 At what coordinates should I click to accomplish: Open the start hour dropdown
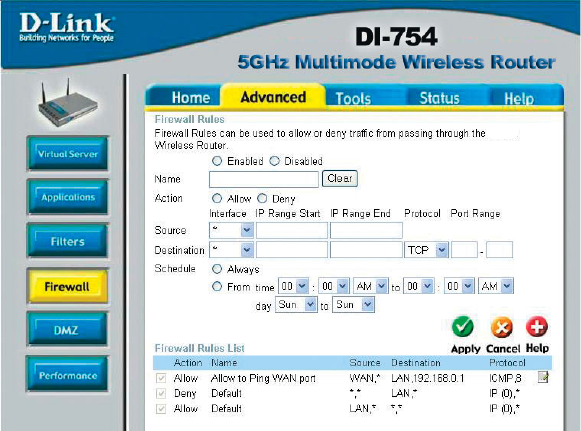coord(293,286)
